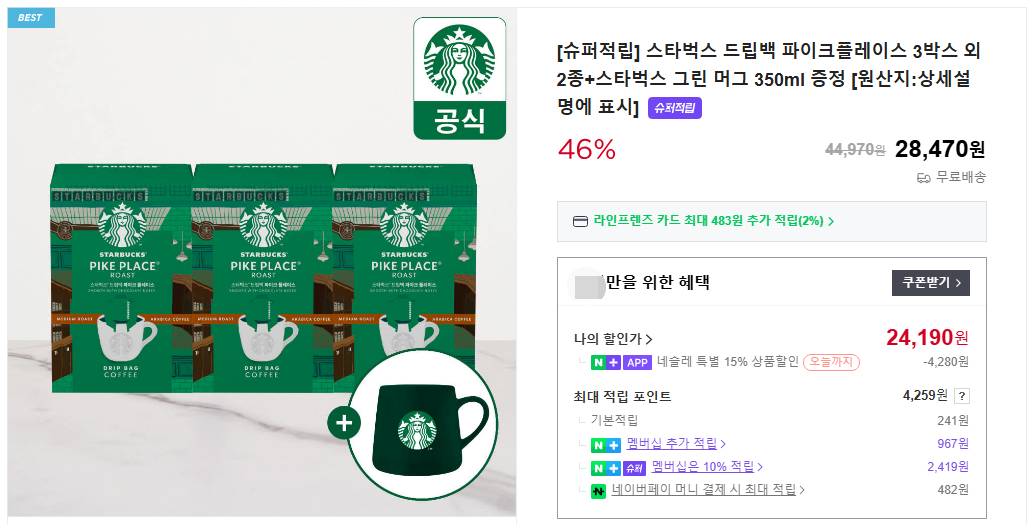Open the 멤버십은 10% 적립 link
Viewport: 1036px width, 525px height.
(706, 467)
